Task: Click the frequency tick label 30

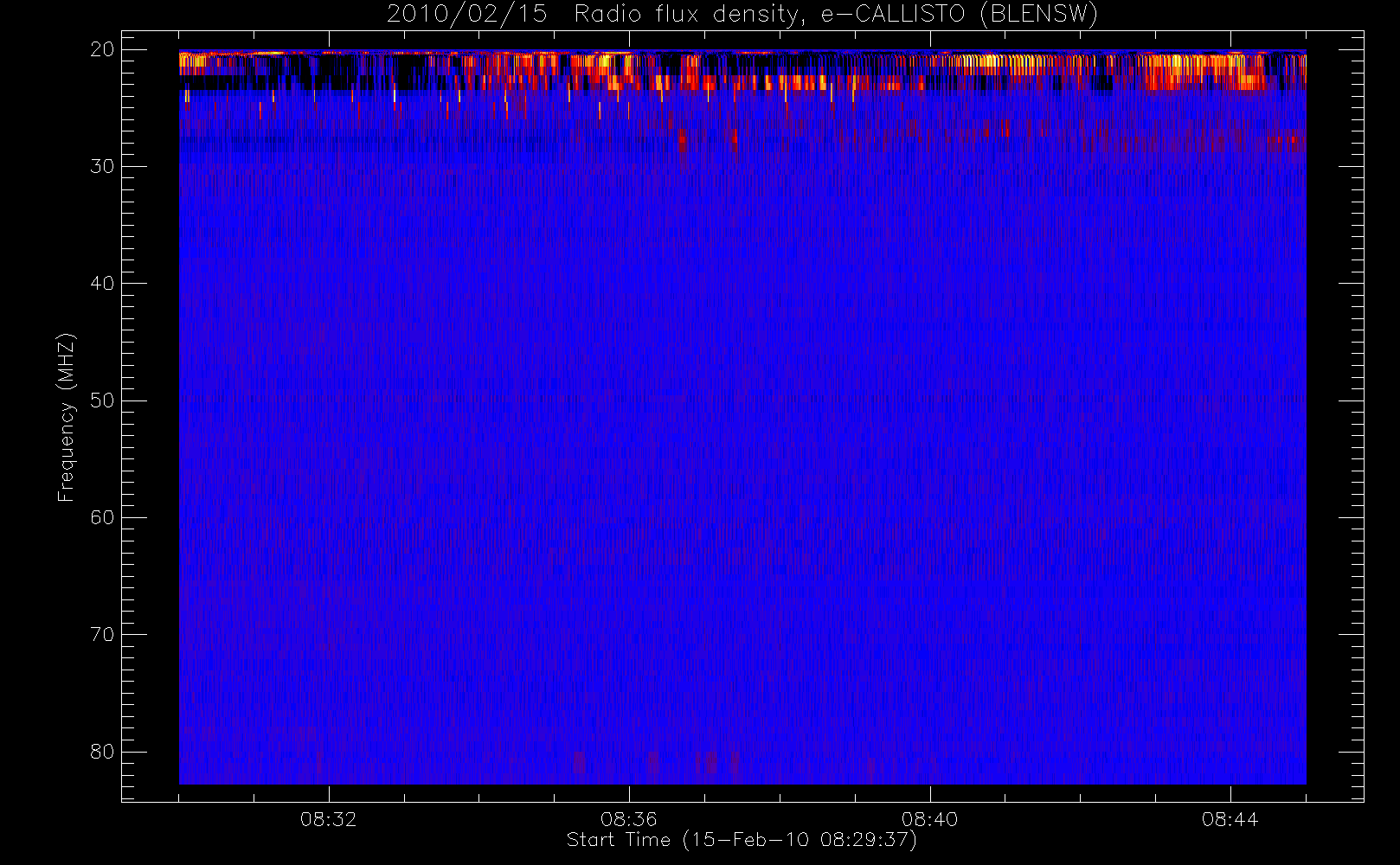Action: coord(102,166)
